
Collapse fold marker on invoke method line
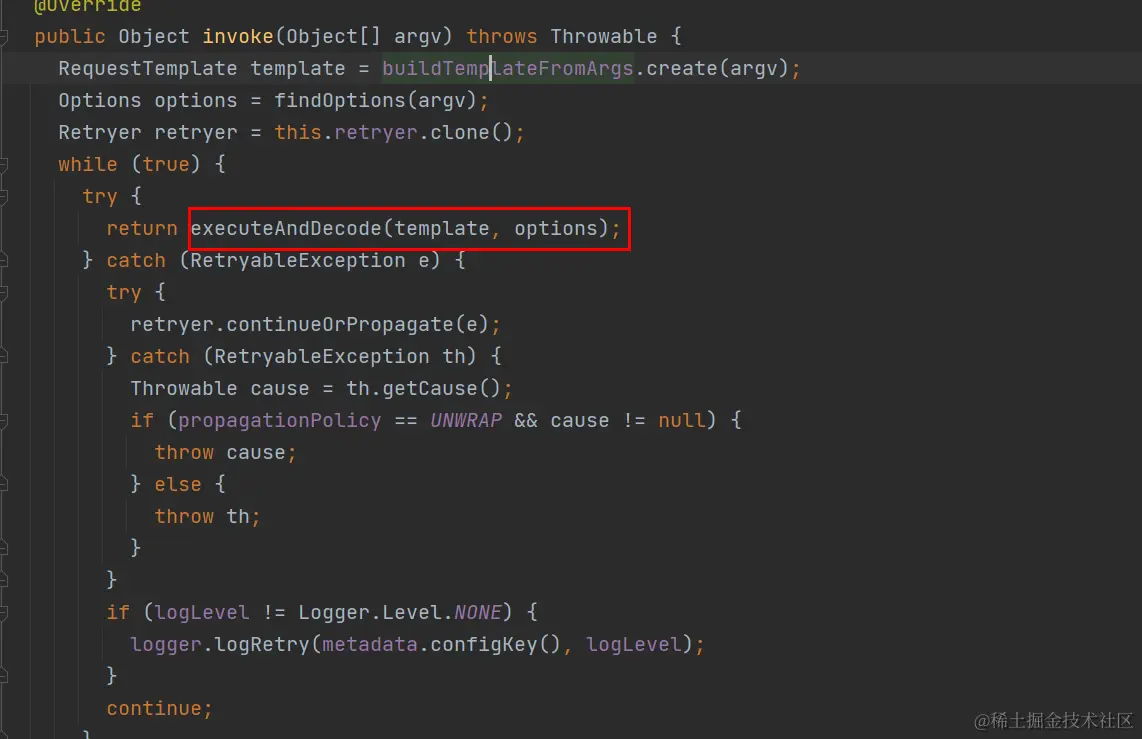coord(3,36)
